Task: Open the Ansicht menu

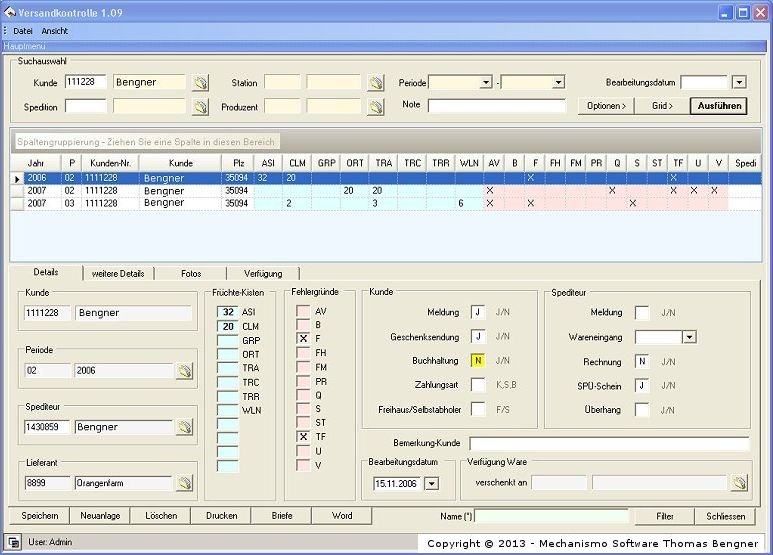Action: 55,31
